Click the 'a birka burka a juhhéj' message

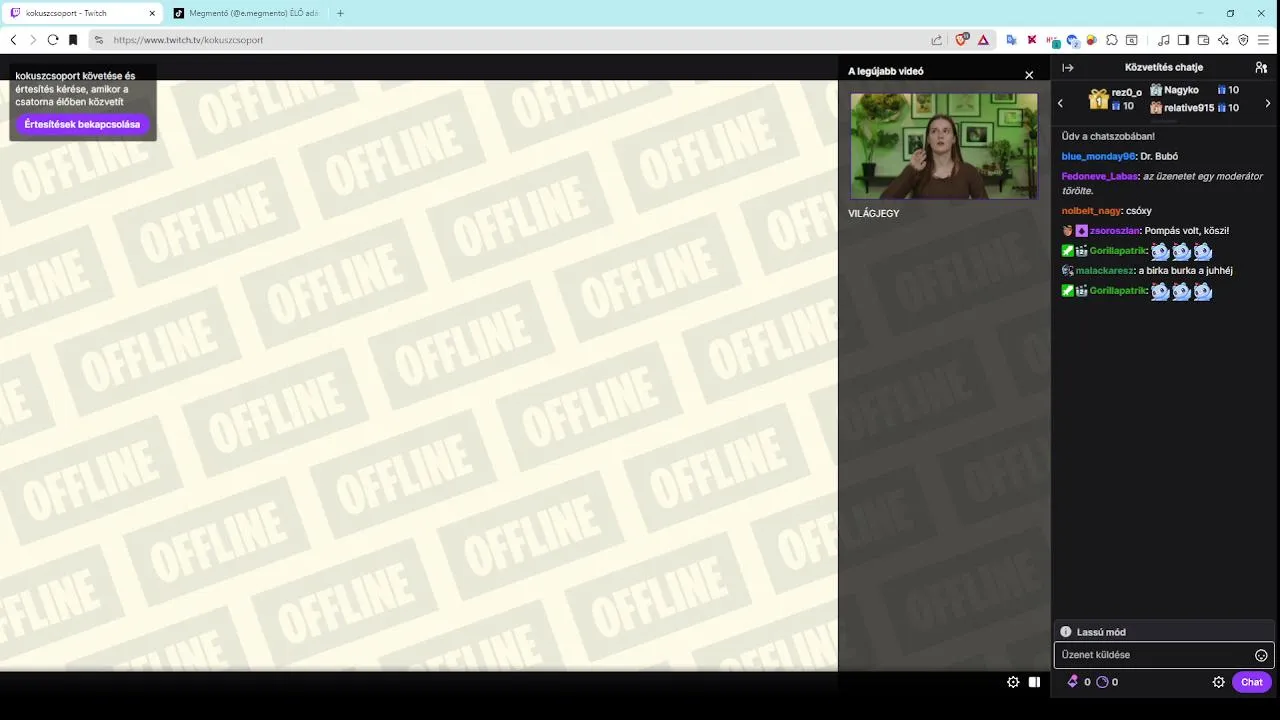(x=1185, y=270)
